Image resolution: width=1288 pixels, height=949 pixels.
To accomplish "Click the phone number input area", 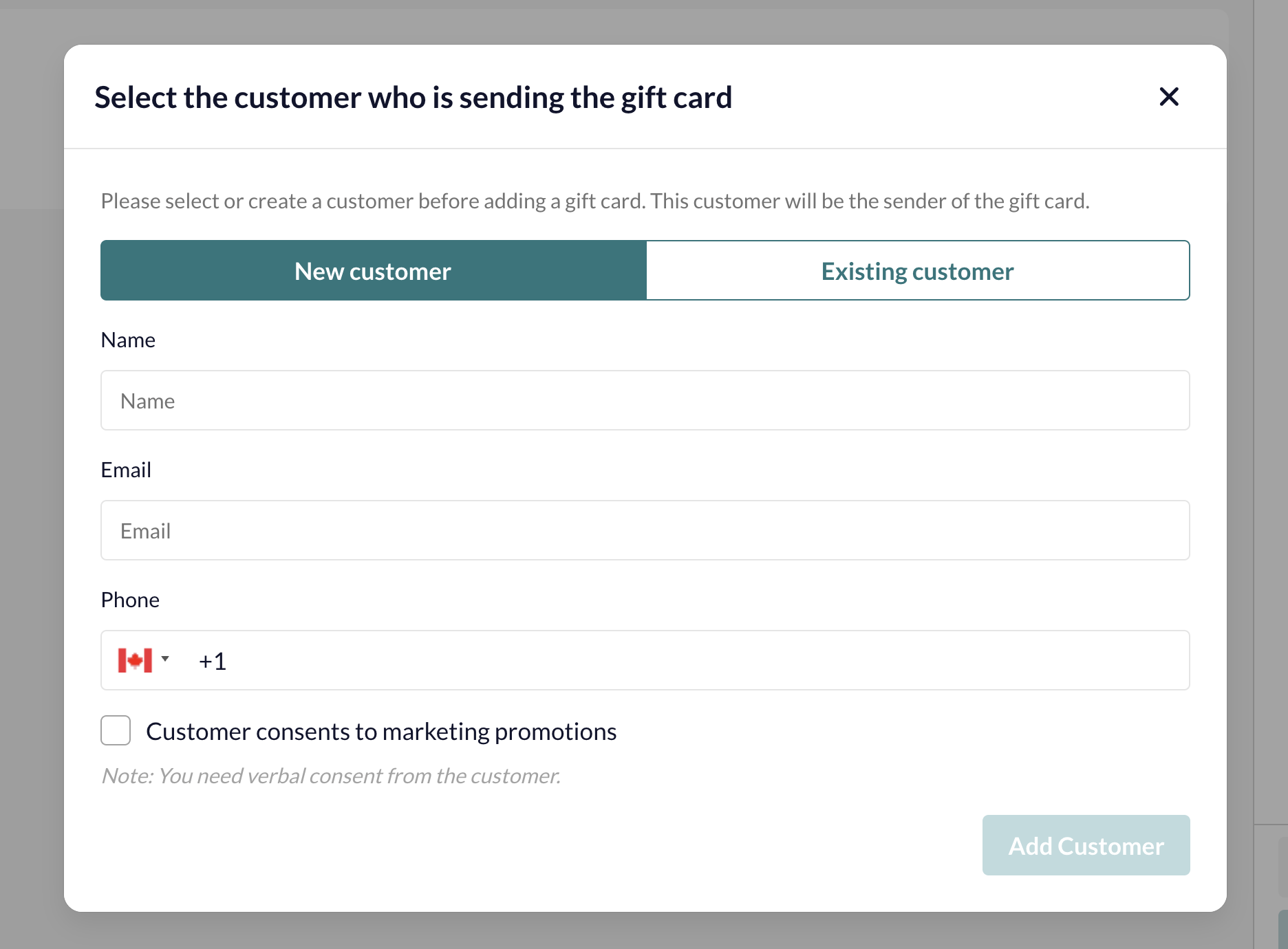I will 688,661.
